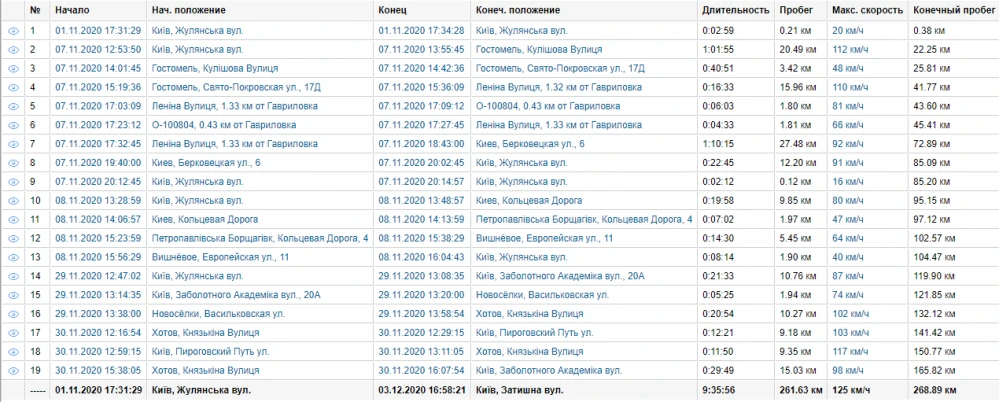Open end time 30.11.2020 16:07:54 link
Image resolution: width=1000 pixels, height=402 pixels.
point(422,370)
